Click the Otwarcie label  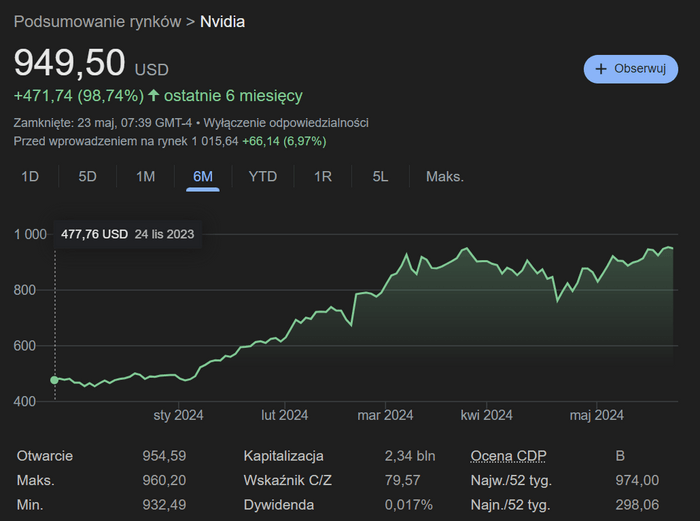(x=45, y=456)
